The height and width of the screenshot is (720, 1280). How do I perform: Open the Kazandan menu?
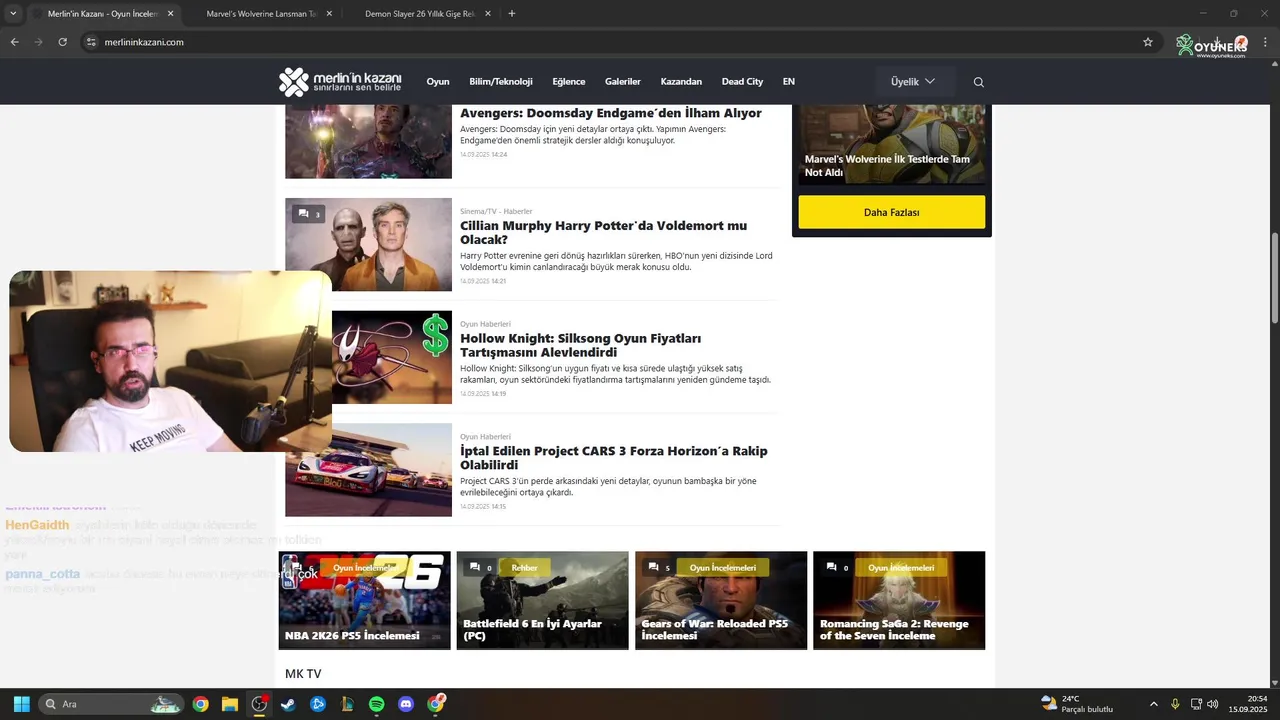coord(681,82)
